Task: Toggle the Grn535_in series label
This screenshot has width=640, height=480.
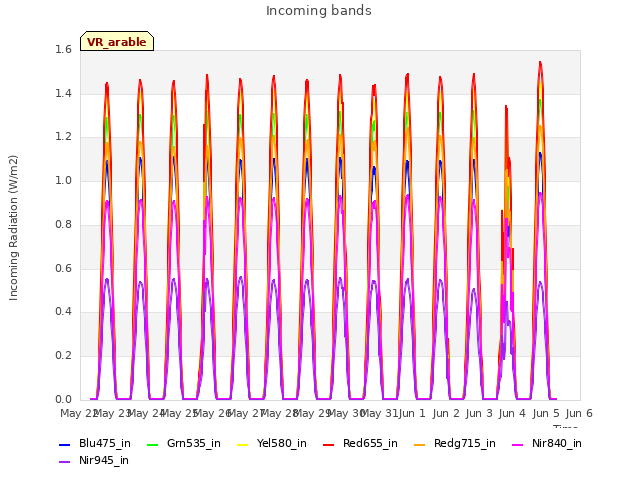Action: click(194, 444)
